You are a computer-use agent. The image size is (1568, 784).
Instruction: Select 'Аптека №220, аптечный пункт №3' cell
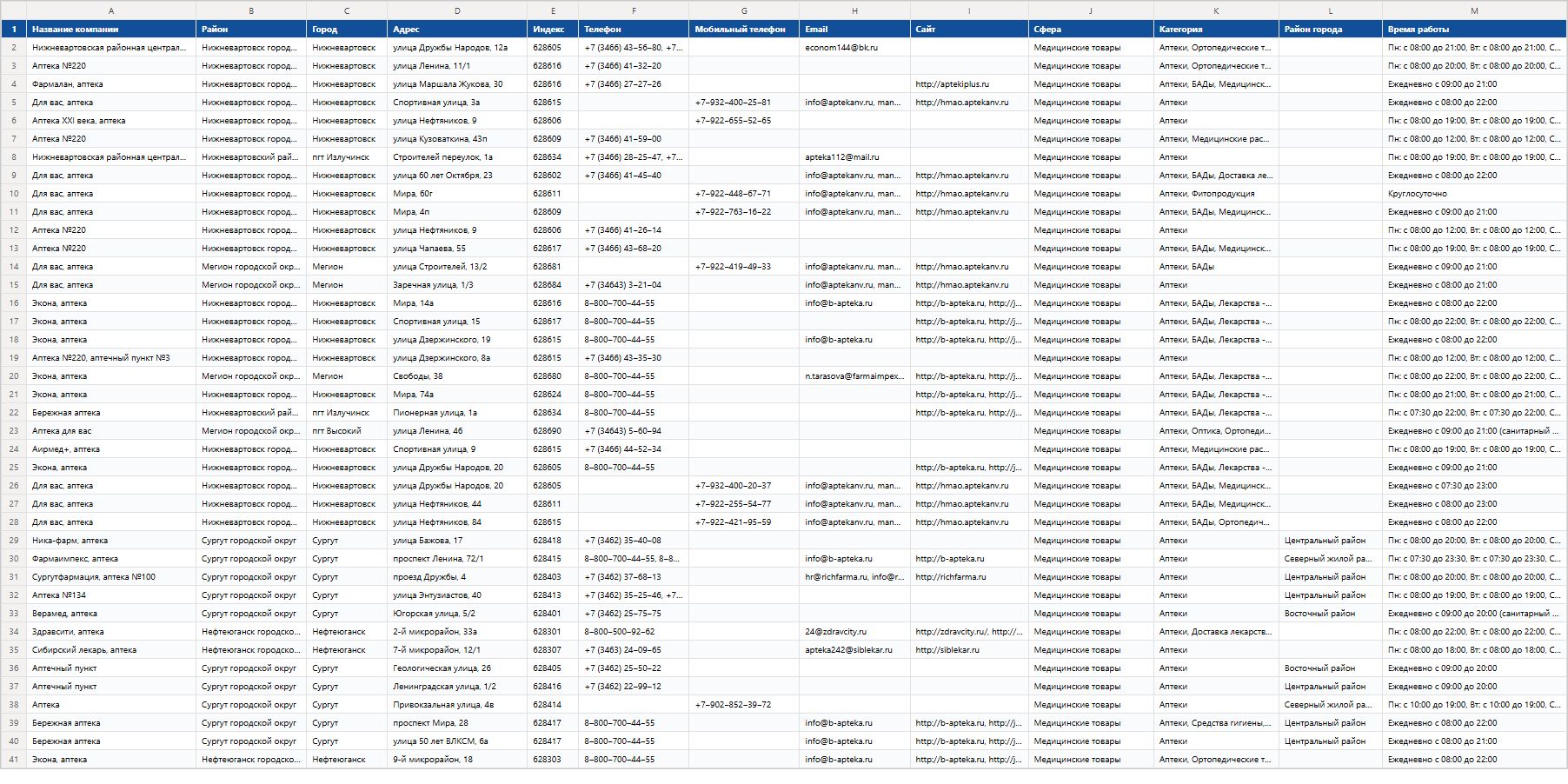(x=111, y=358)
